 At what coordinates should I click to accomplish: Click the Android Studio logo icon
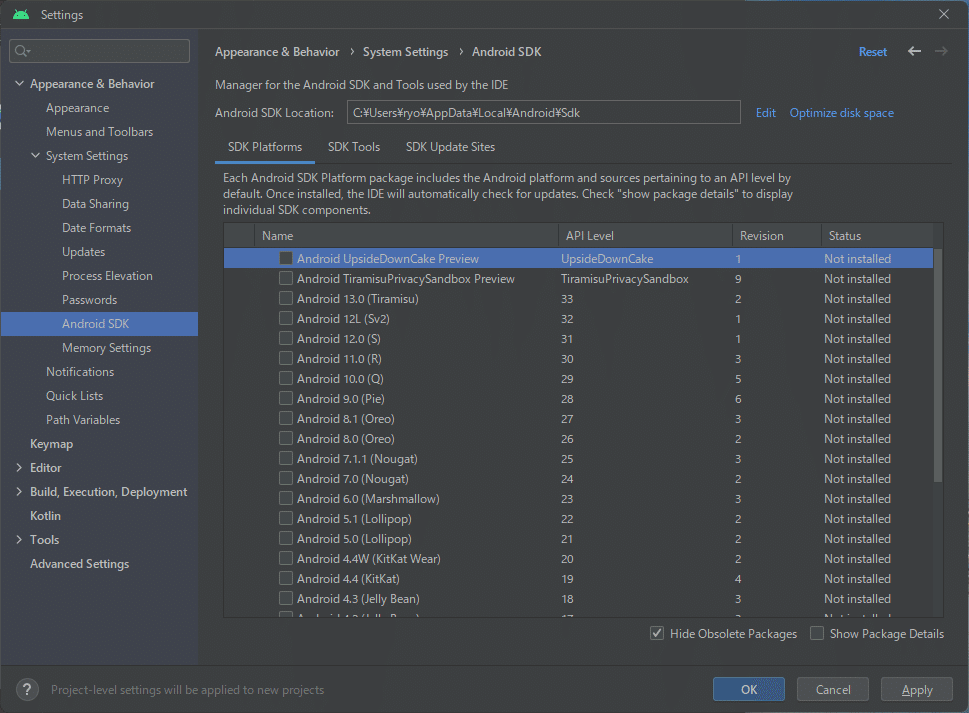pos(21,14)
